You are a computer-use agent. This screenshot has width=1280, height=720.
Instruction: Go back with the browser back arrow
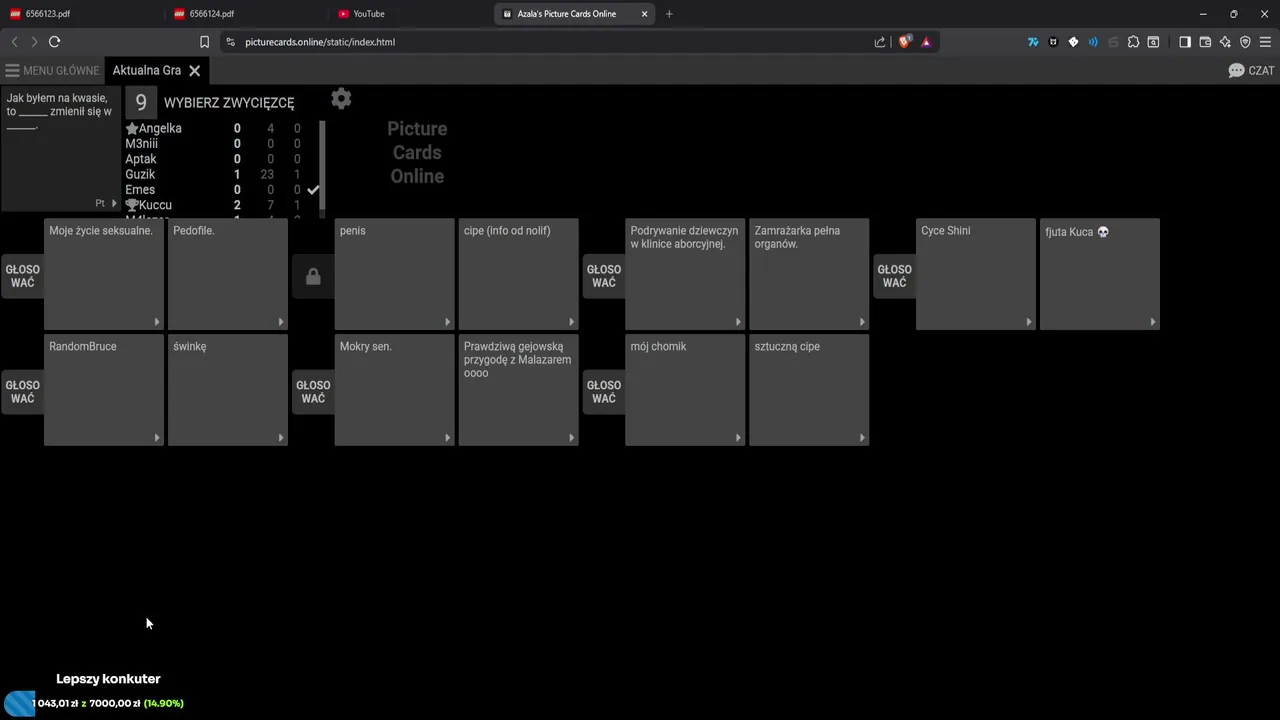(14, 42)
